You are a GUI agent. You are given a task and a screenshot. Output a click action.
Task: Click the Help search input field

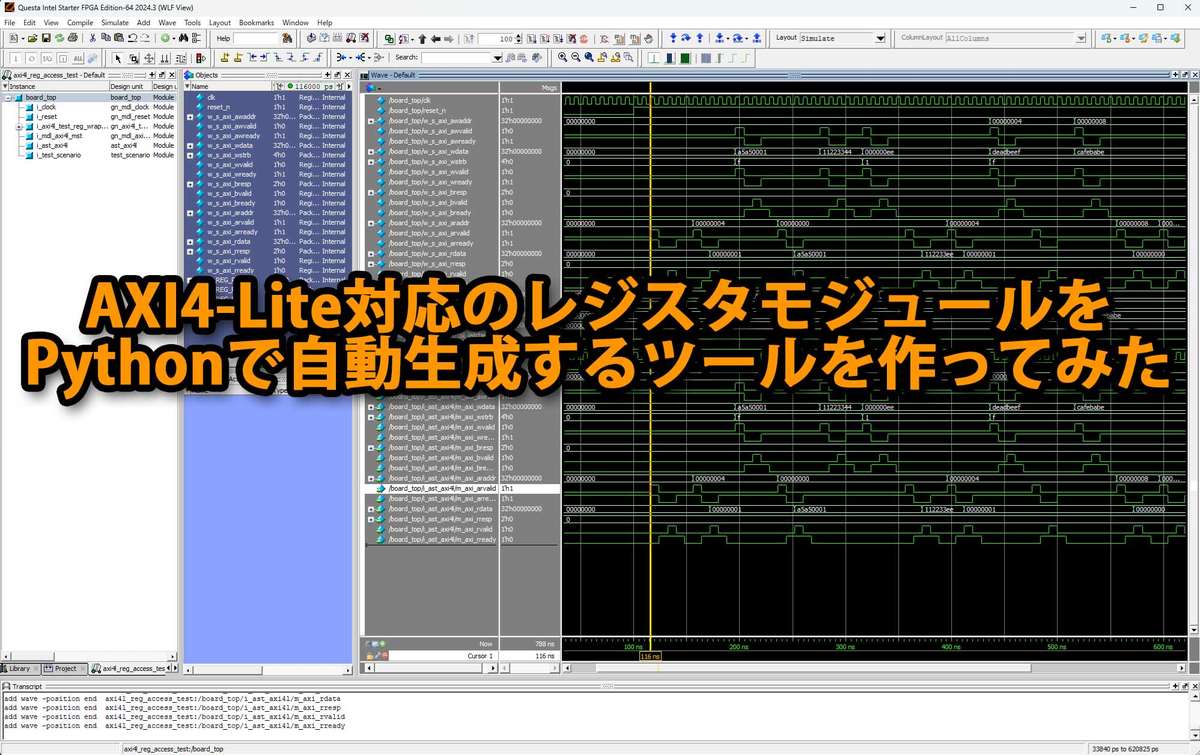pyautogui.click(x=255, y=38)
